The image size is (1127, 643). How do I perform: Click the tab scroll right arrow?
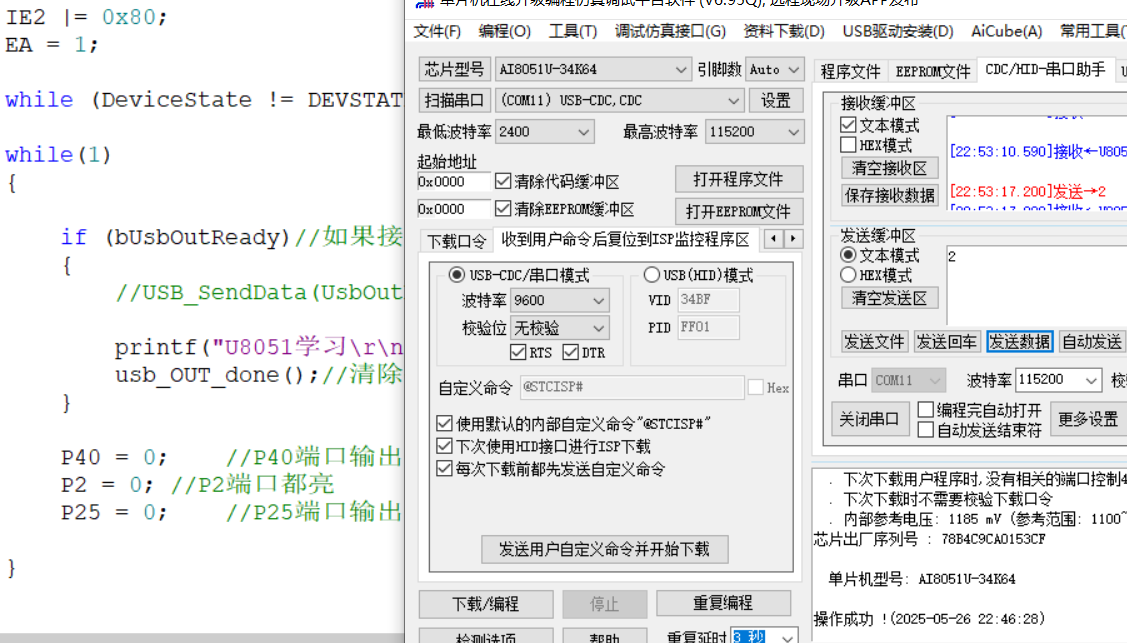[793, 239]
